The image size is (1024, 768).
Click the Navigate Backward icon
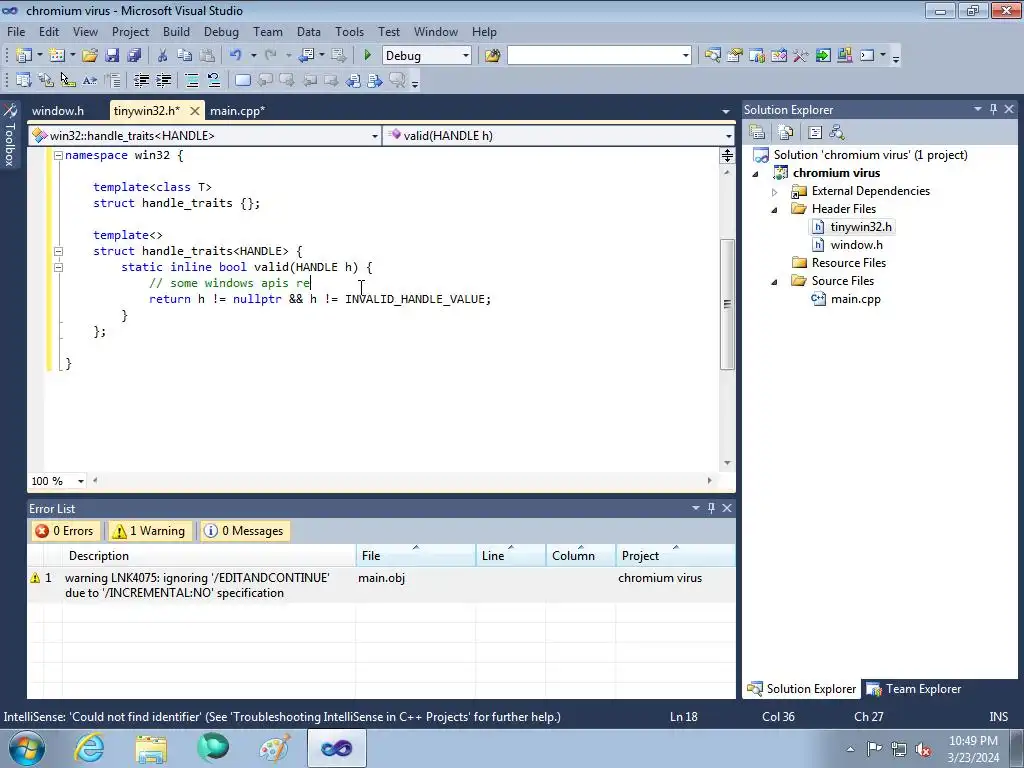click(306, 56)
